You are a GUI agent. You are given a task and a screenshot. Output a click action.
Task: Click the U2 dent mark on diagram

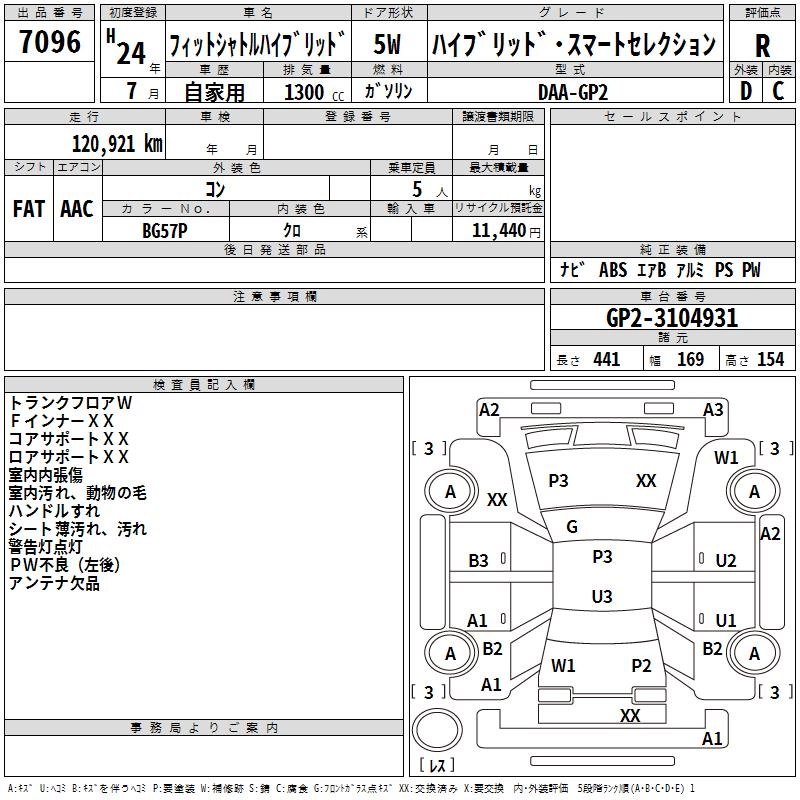coord(726,561)
